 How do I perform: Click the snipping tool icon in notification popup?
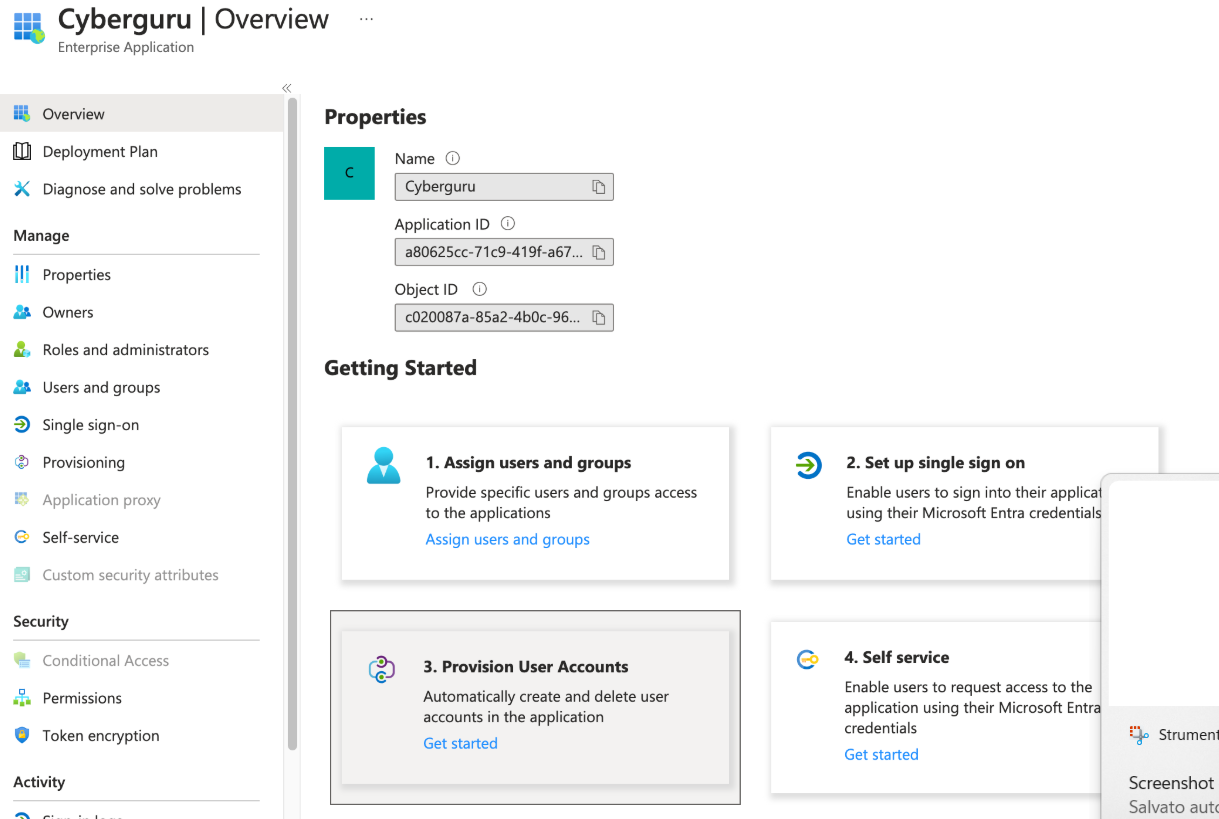coord(1139,735)
